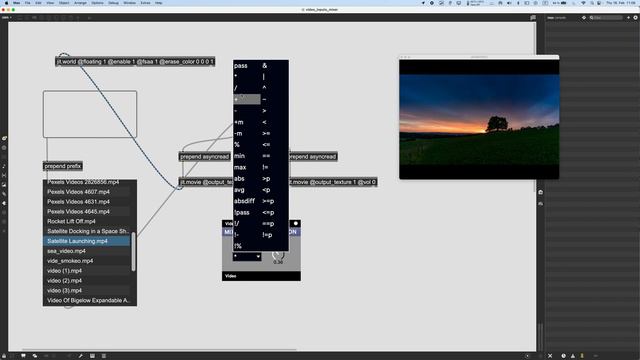The width and height of the screenshot is (640, 360).
Task: Open the Arrange menu
Action: [80, 3]
